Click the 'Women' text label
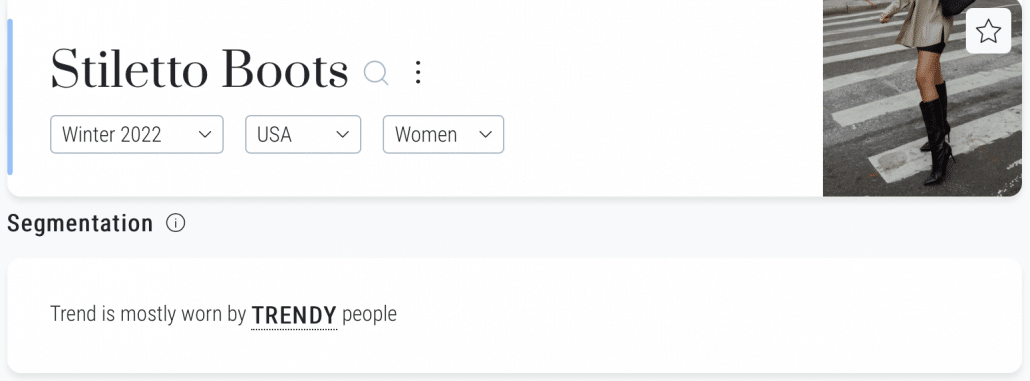The width and height of the screenshot is (1030, 381). click(x=426, y=135)
